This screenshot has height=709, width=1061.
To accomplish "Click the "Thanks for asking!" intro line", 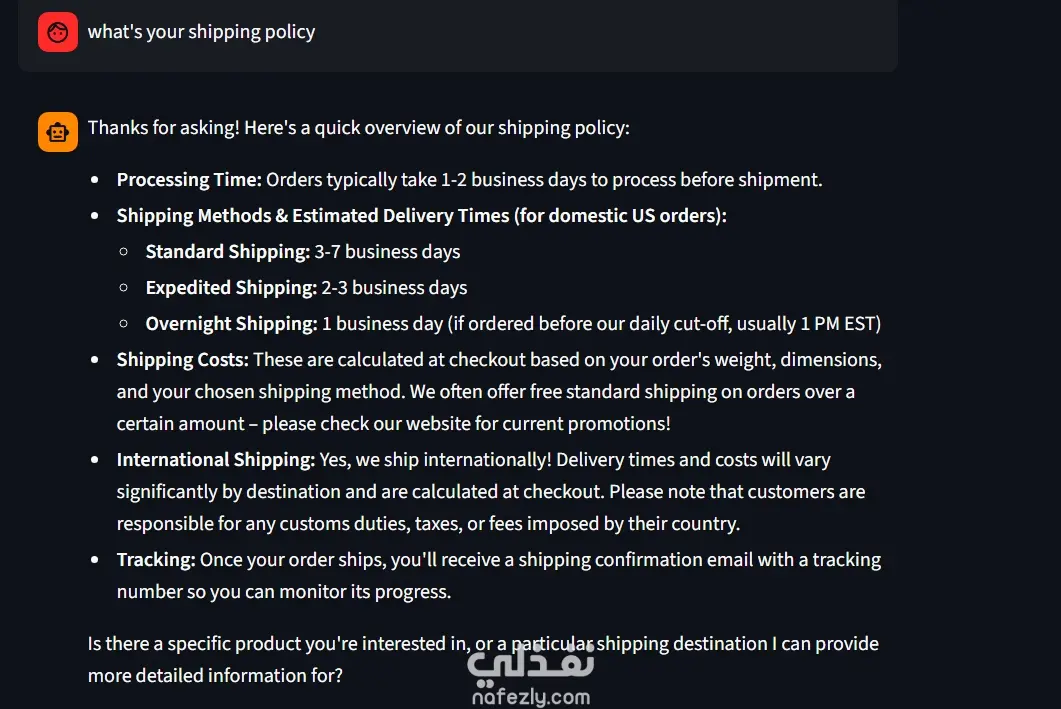I will pos(358,128).
